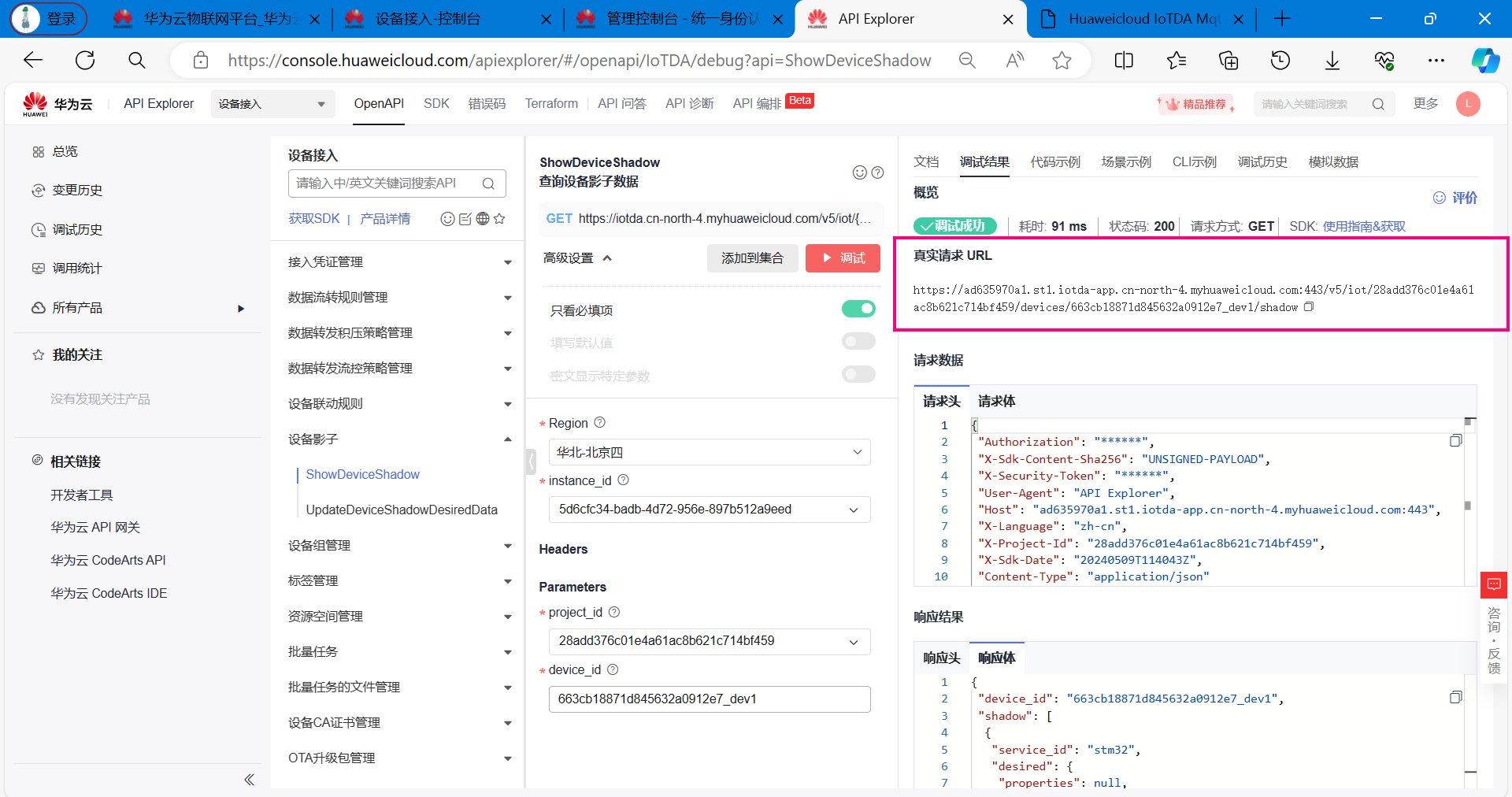
Task: Open the browser split screen view
Action: pos(1124,61)
